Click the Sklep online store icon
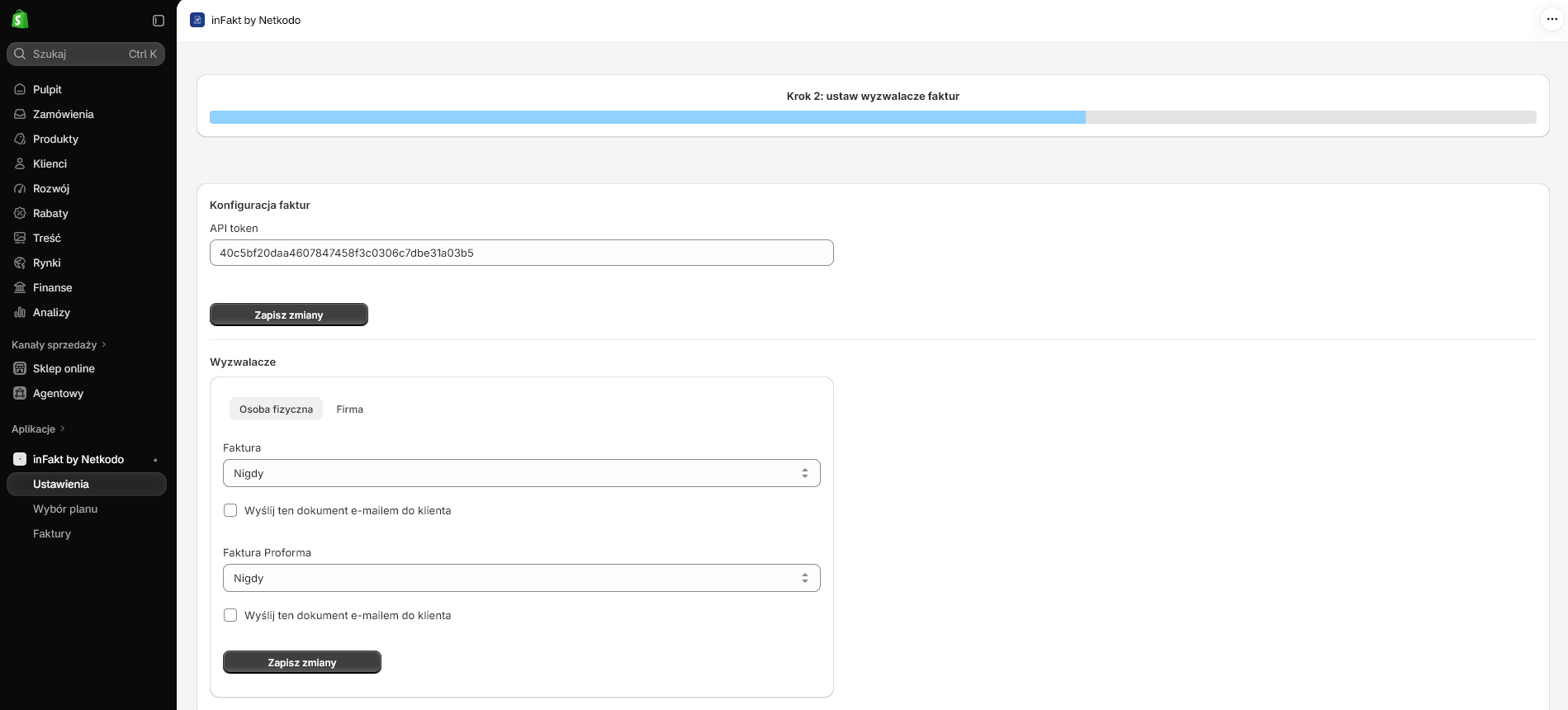The image size is (1568, 710). pos(20,368)
